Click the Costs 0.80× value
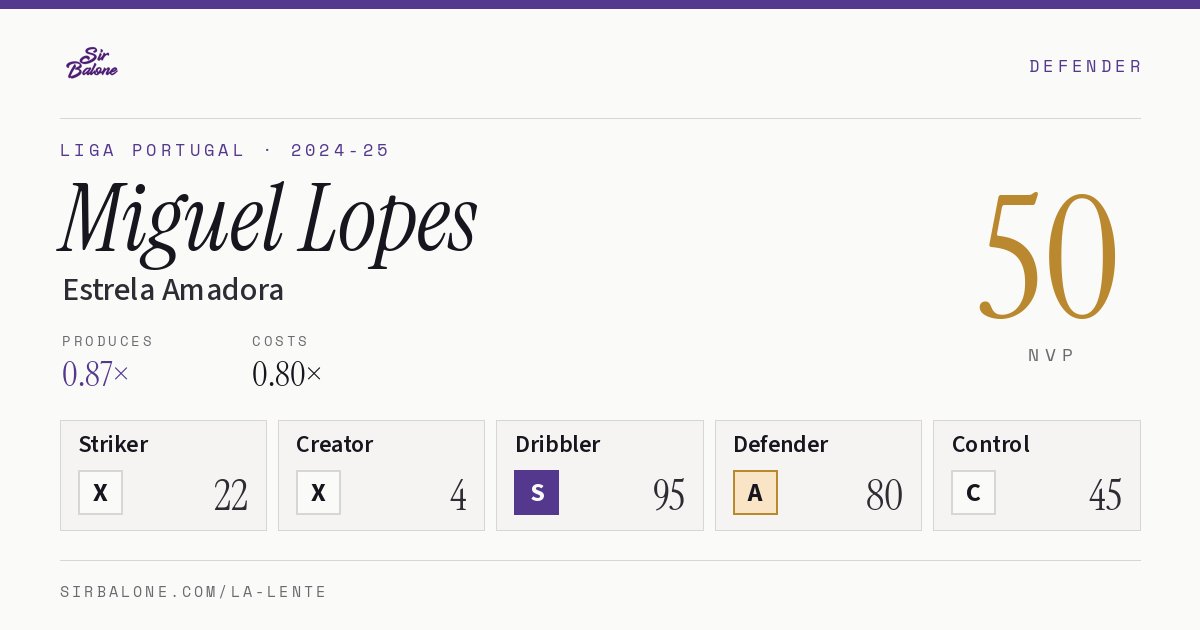The image size is (1200, 630). tap(287, 374)
